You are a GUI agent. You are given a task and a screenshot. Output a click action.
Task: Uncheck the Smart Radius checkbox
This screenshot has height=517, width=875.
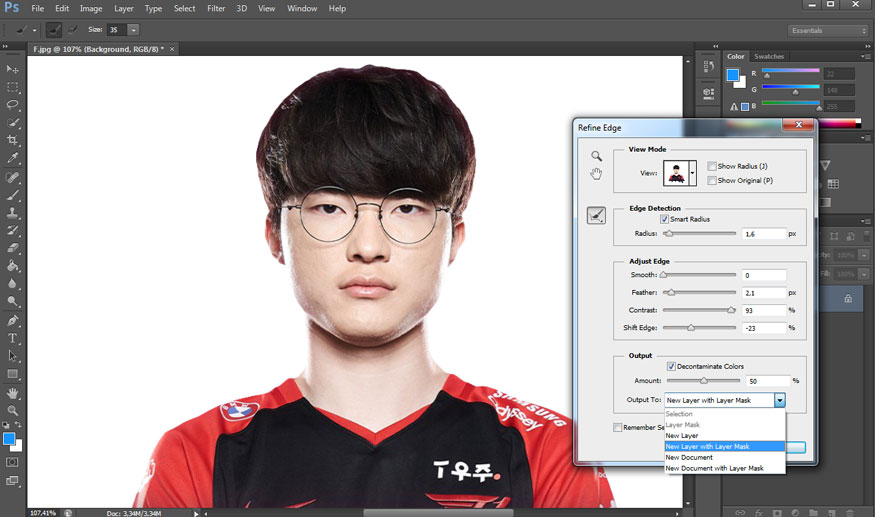click(x=664, y=219)
